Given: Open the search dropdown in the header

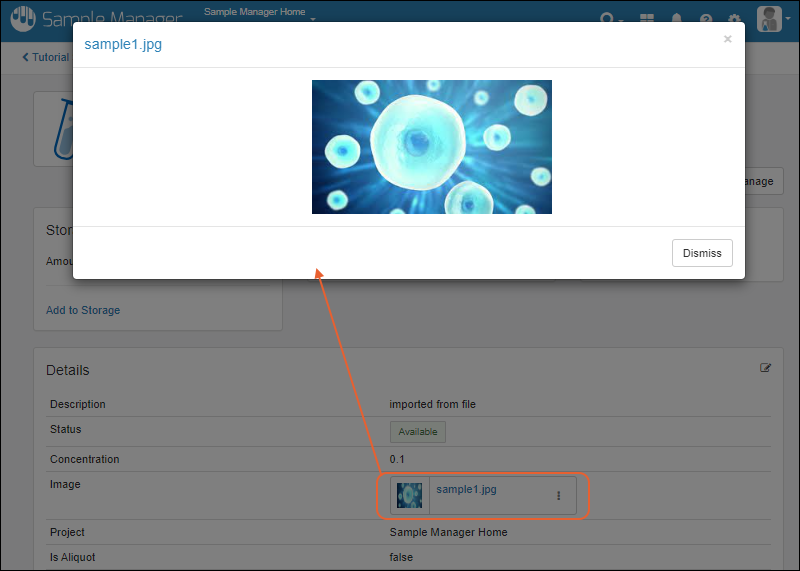Looking at the screenshot, I should pos(610,19).
